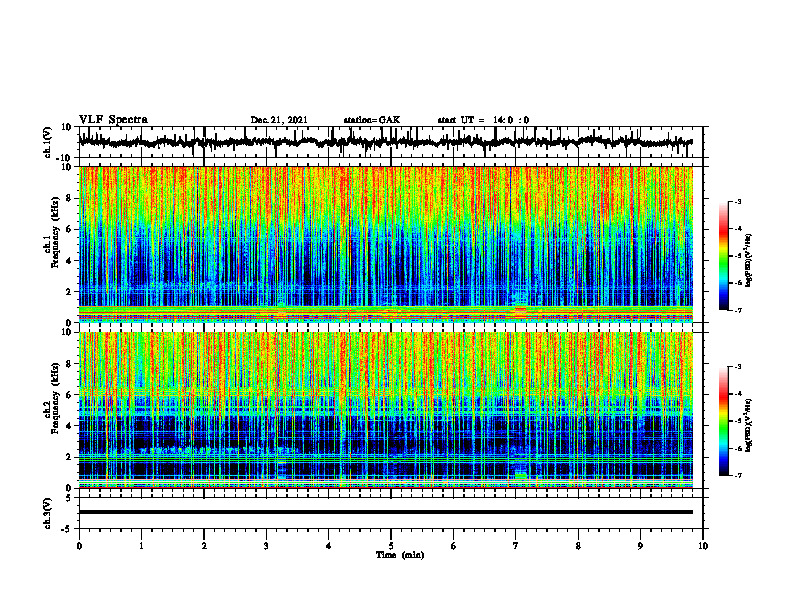Screen dimensions: 792x612
Task: Click the "4" frequency tick on ch.2 axis
Action: click(70, 426)
